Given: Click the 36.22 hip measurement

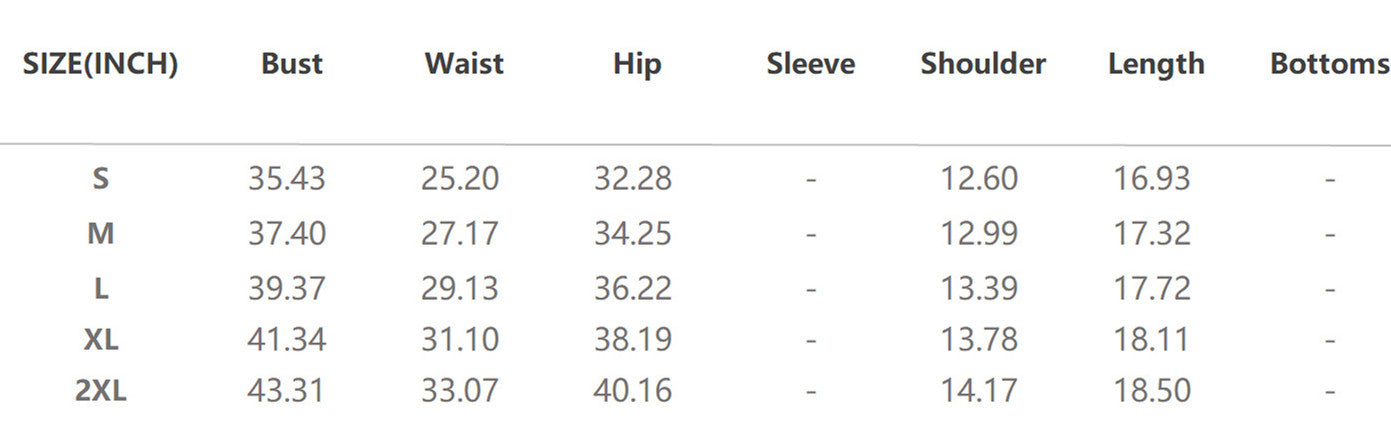Looking at the screenshot, I should click(633, 288).
